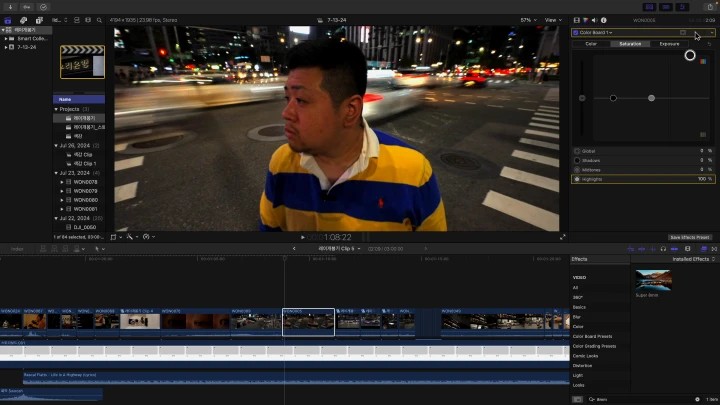The width and height of the screenshot is (720, 405).
Task: Switch to the Exposure tab
Action: coord(669,44)
